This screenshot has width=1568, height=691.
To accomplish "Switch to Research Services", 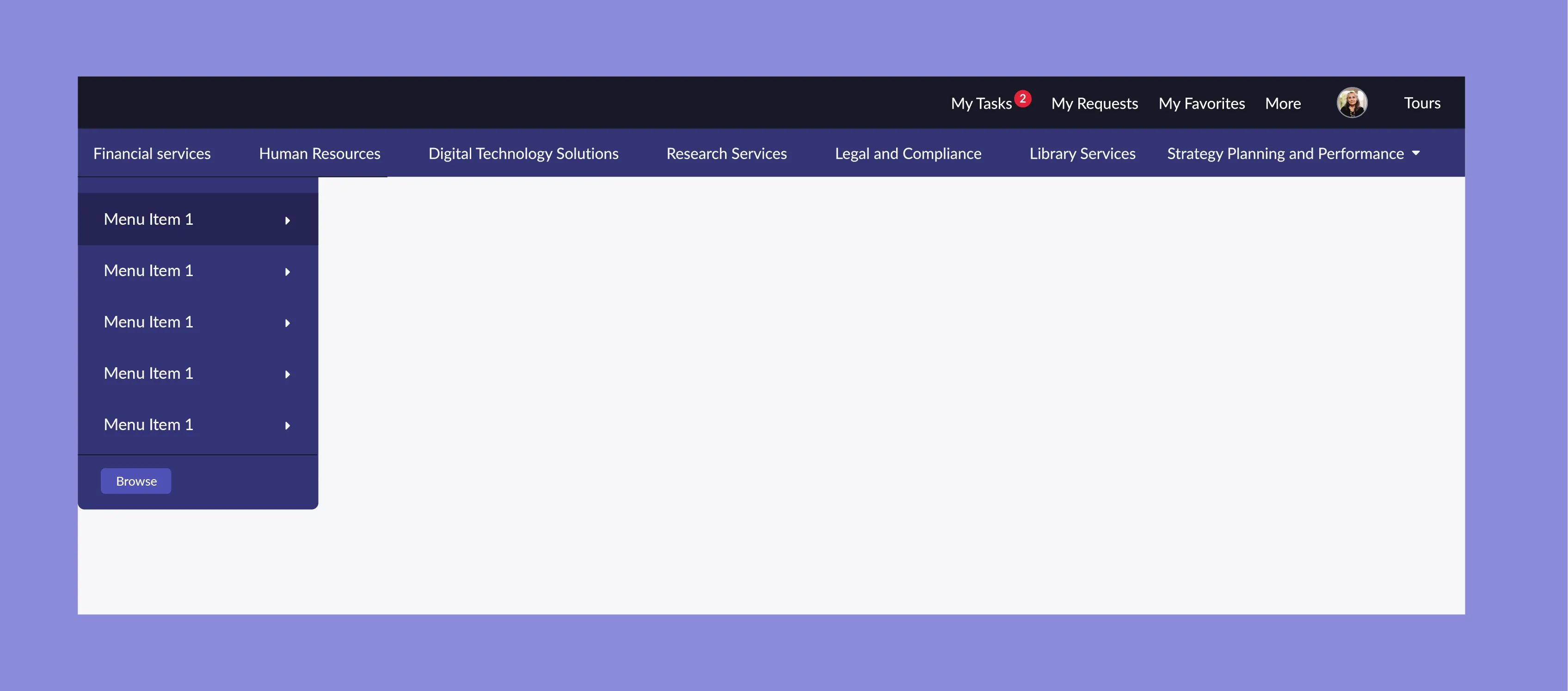I will point(727,154).
